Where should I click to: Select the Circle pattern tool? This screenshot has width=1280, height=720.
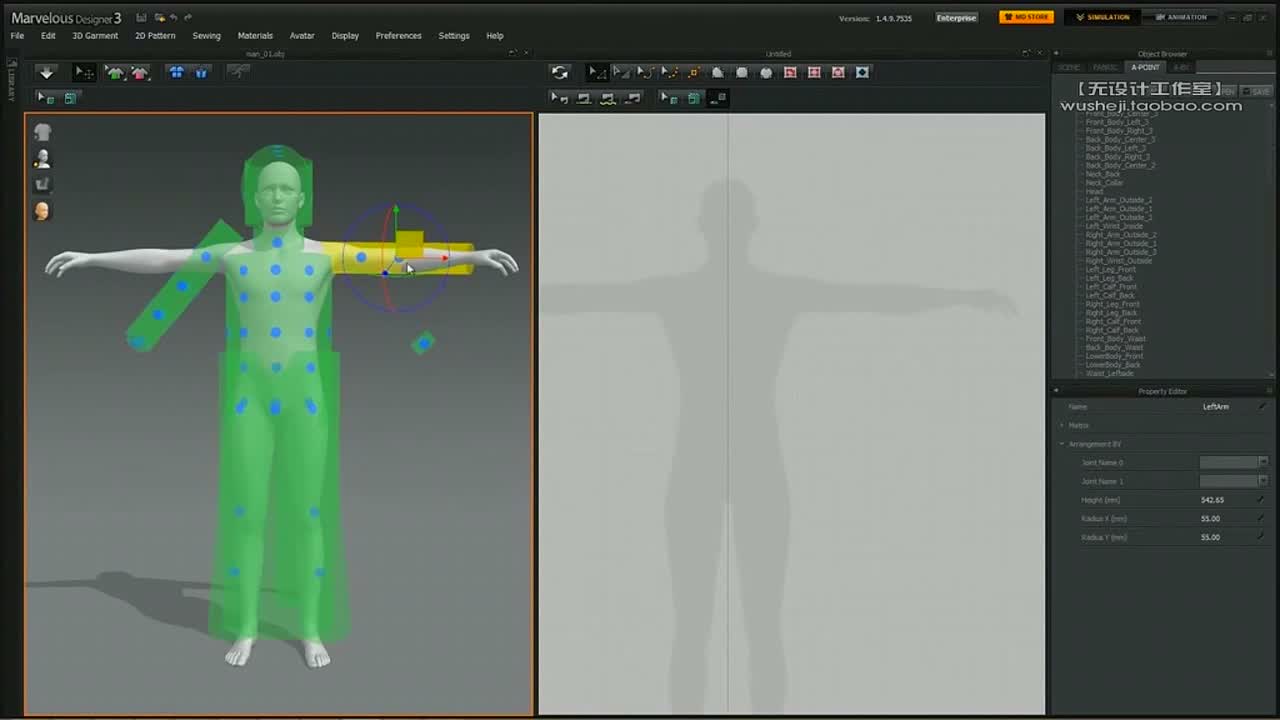pyautogui.click(x=766, y=72)
